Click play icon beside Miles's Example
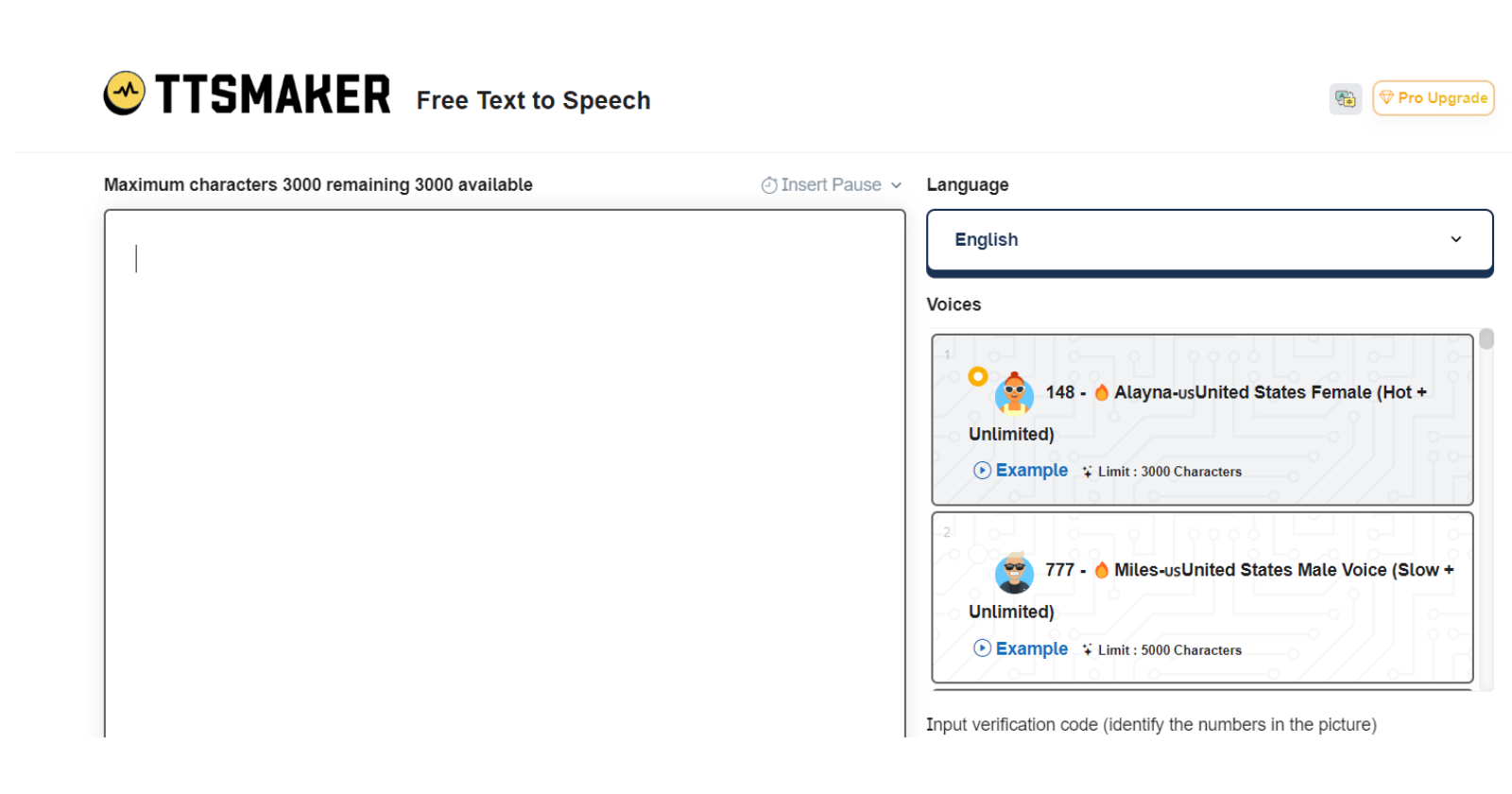The height and width of the screenshot is (794, 1512). [983, 647]
